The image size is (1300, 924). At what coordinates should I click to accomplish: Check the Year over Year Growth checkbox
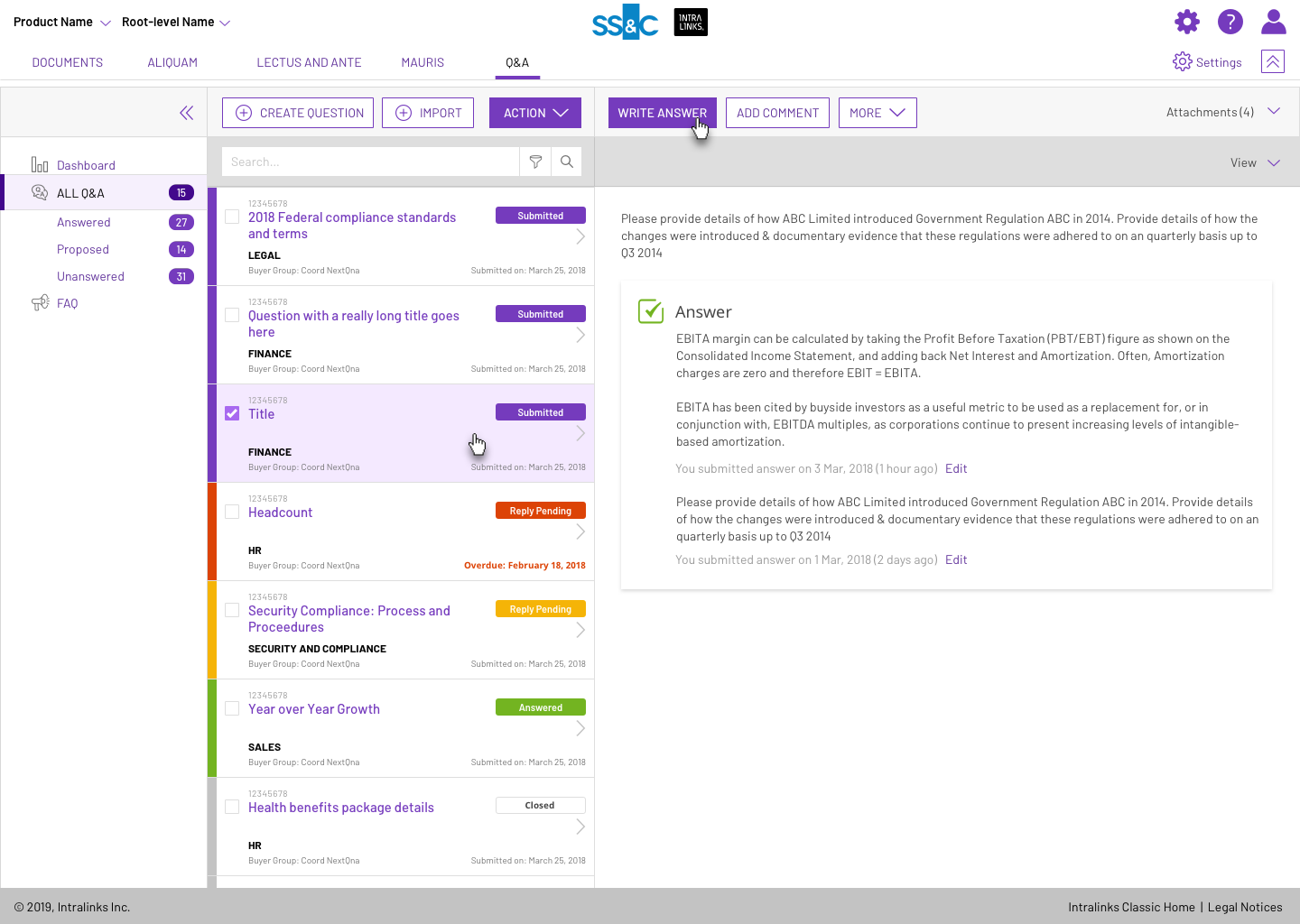pos(232,708)
